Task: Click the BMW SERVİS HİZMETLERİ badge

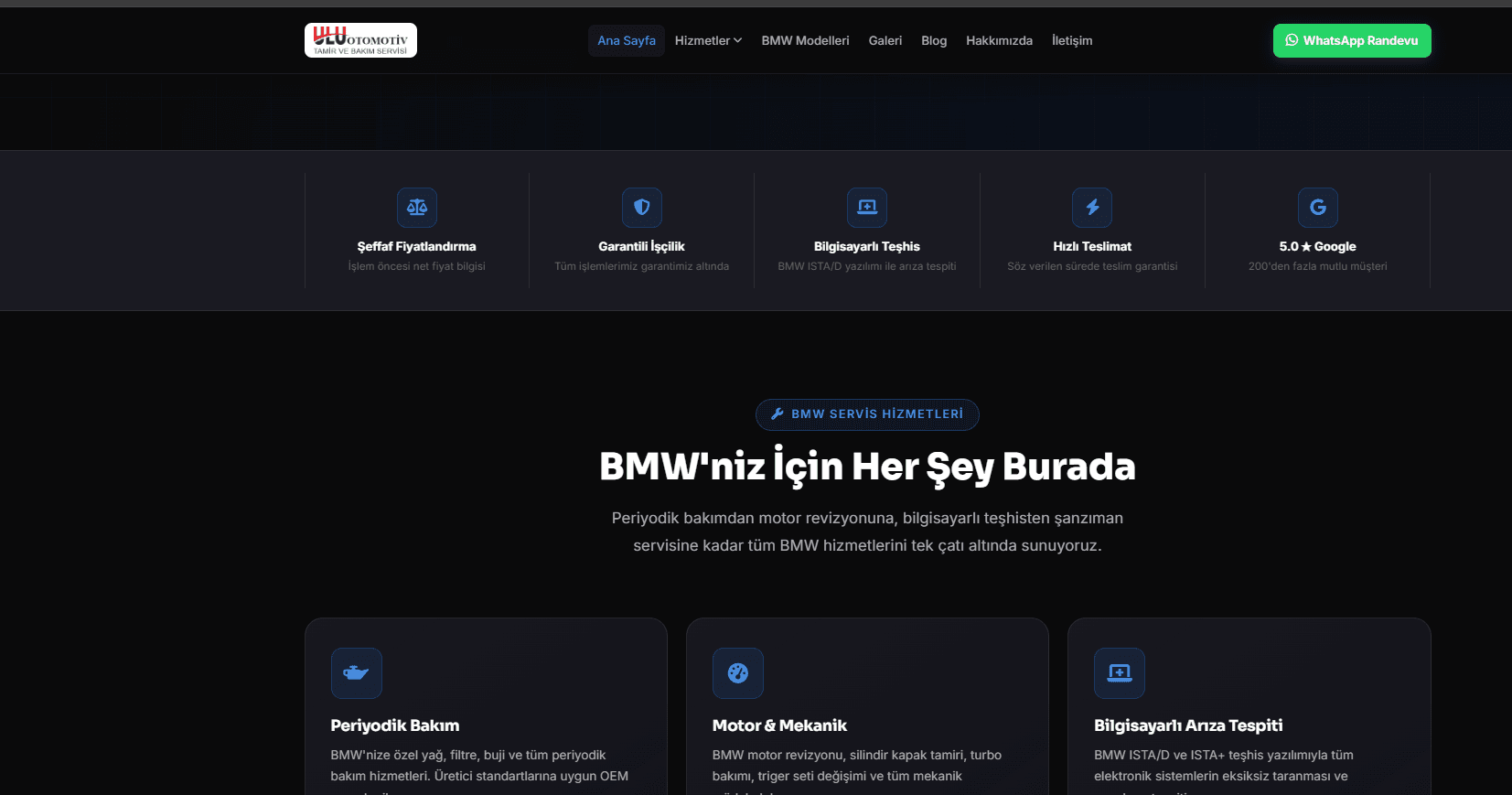Action: (867, 414)
